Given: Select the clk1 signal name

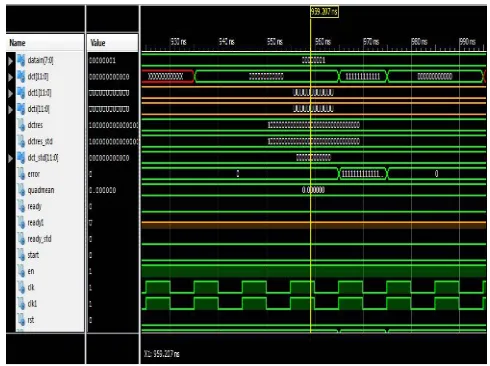Looking at the screenshot, I should pyautogui.click(x=32, y=304).
